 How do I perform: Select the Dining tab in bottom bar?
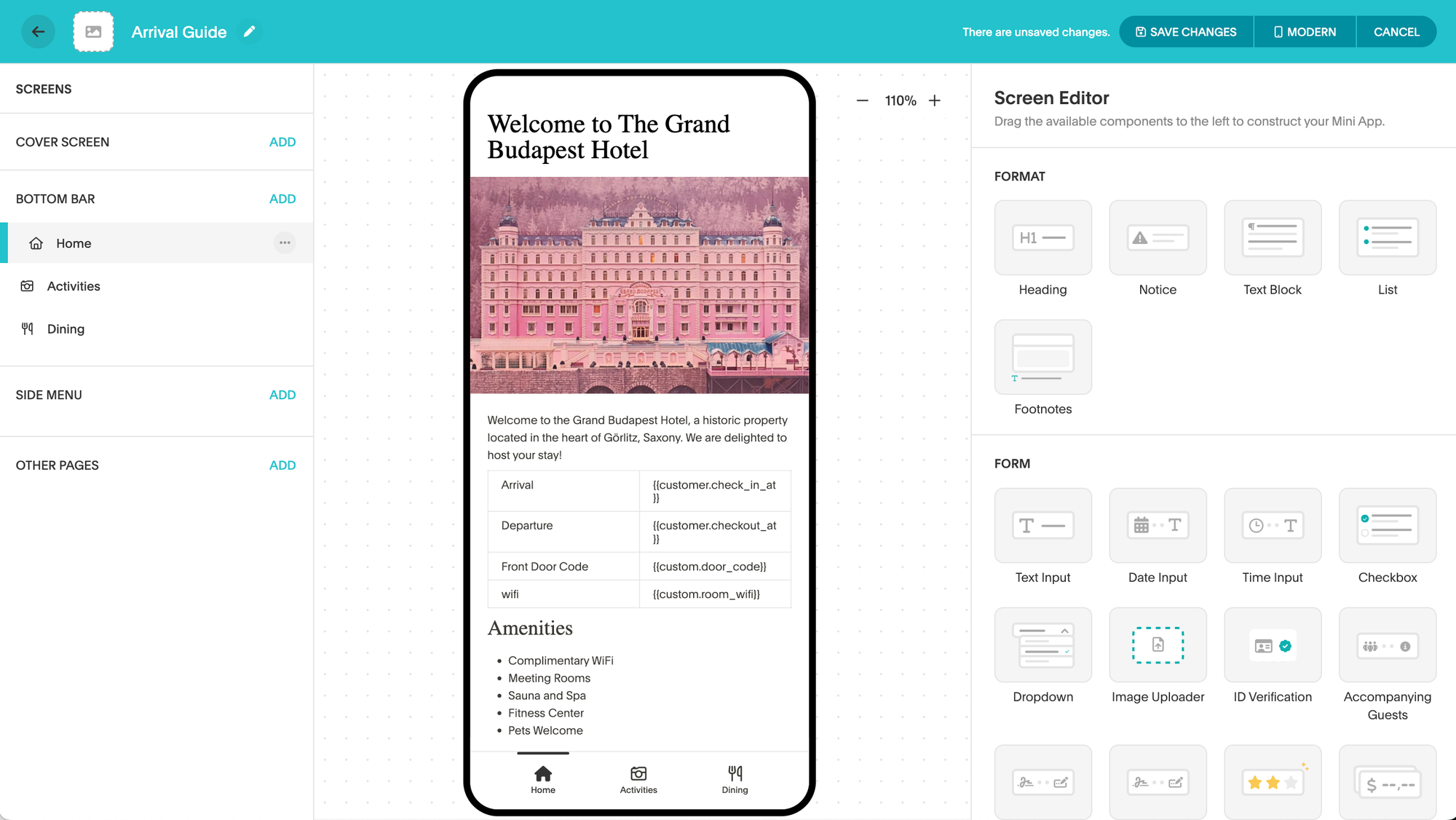pyautogui.click(x=734, y=778)
